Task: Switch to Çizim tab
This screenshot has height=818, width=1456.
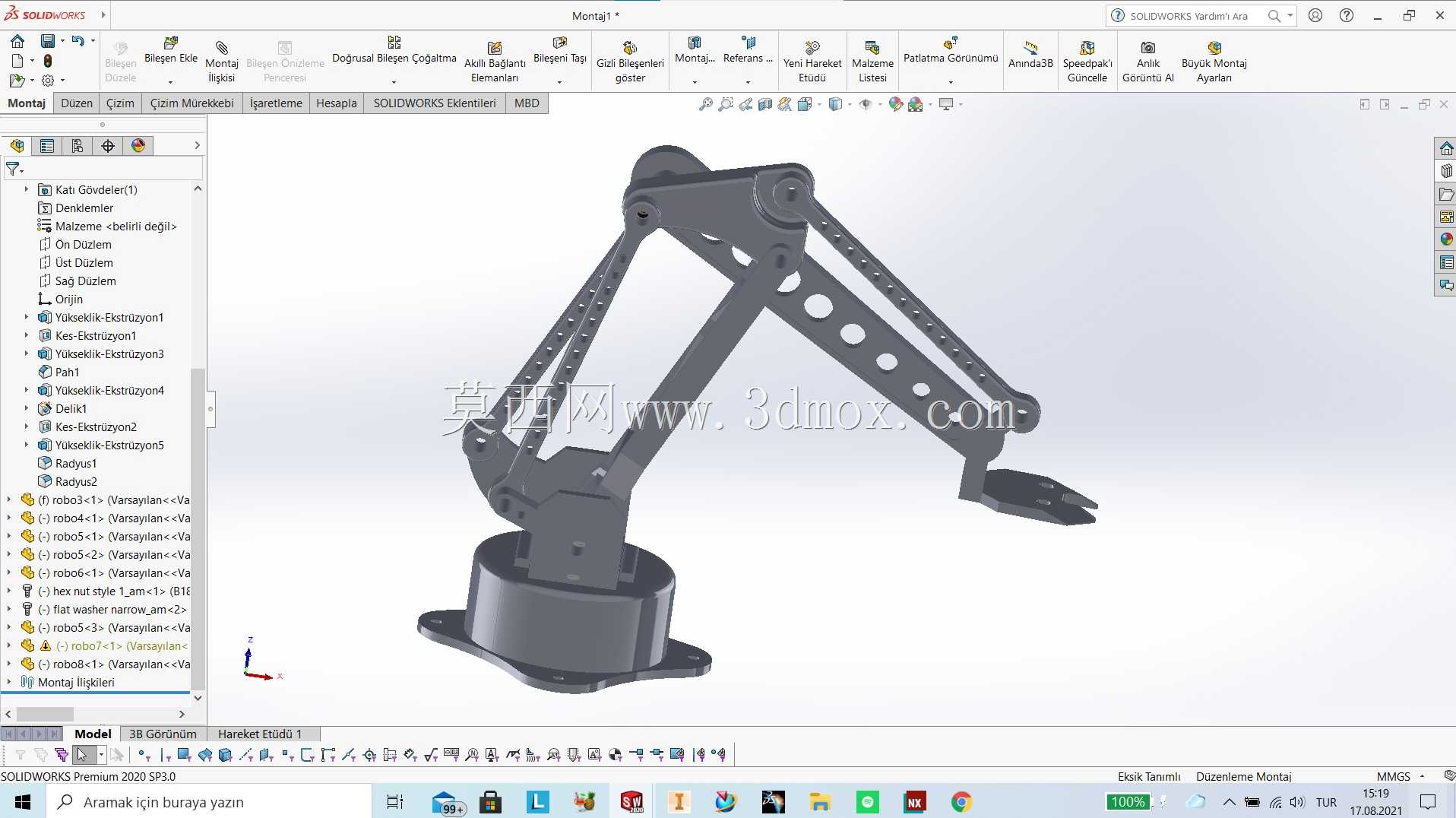Action: pos(120,103)
